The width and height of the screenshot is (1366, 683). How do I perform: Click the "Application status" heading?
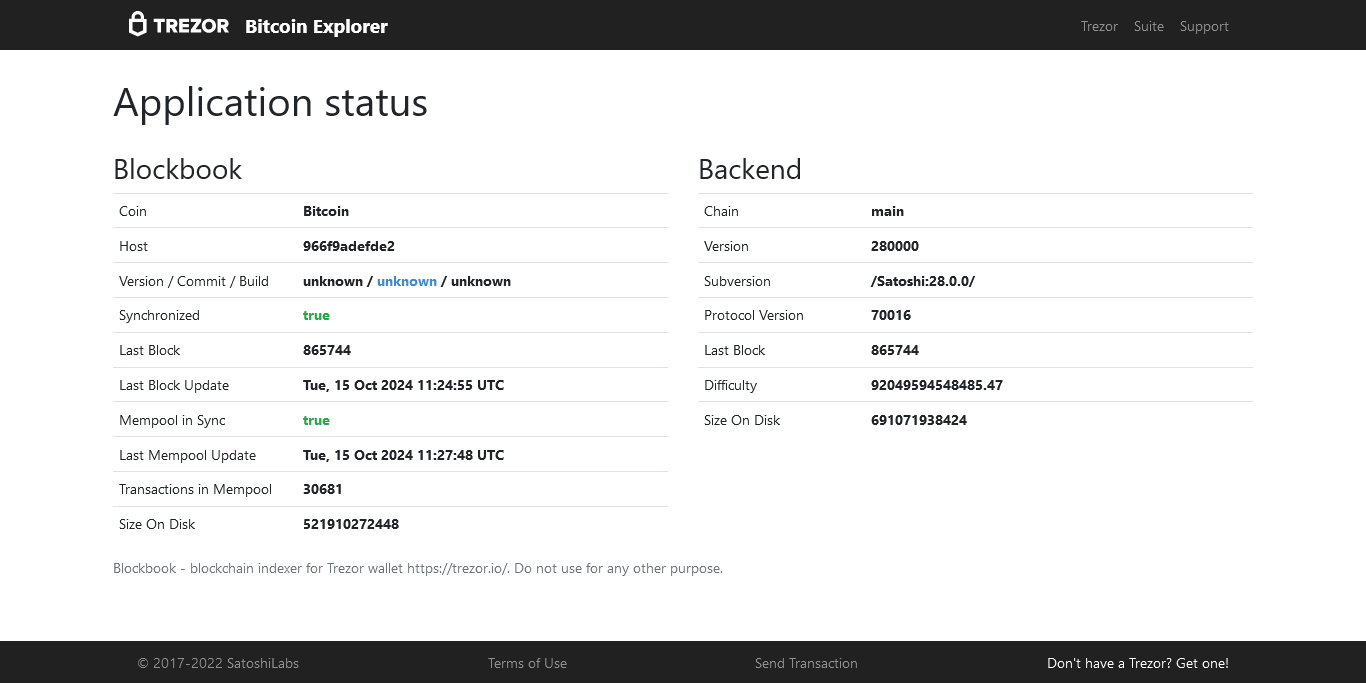[271, 103]
